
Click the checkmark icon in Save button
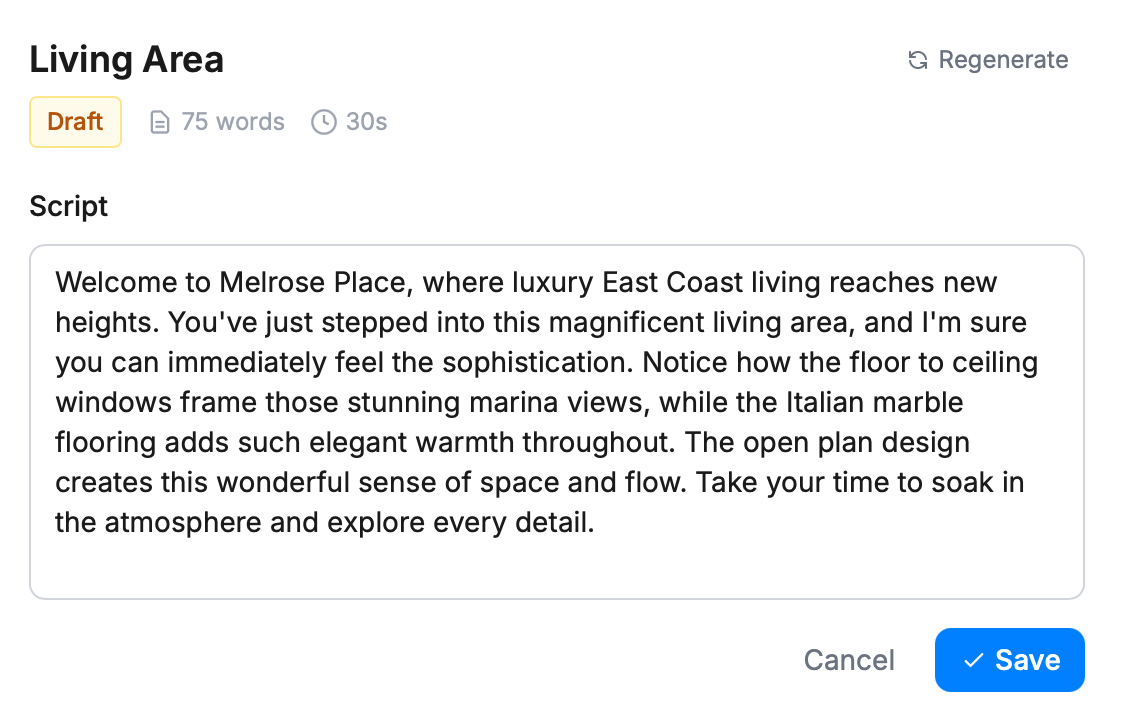pos(973,661)
